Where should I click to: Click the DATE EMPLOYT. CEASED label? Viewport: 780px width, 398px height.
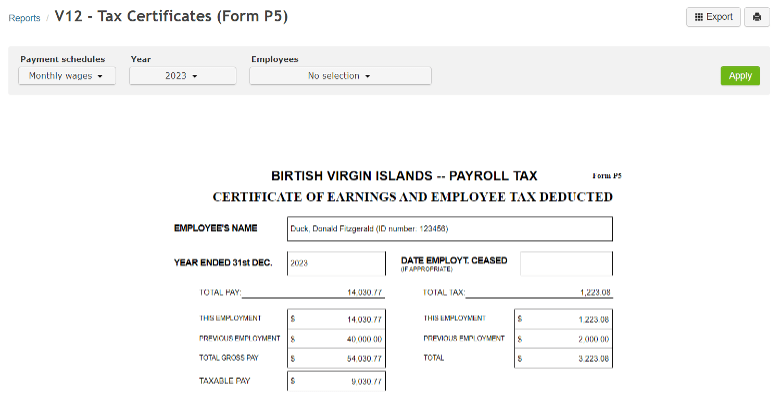[454, 260]
